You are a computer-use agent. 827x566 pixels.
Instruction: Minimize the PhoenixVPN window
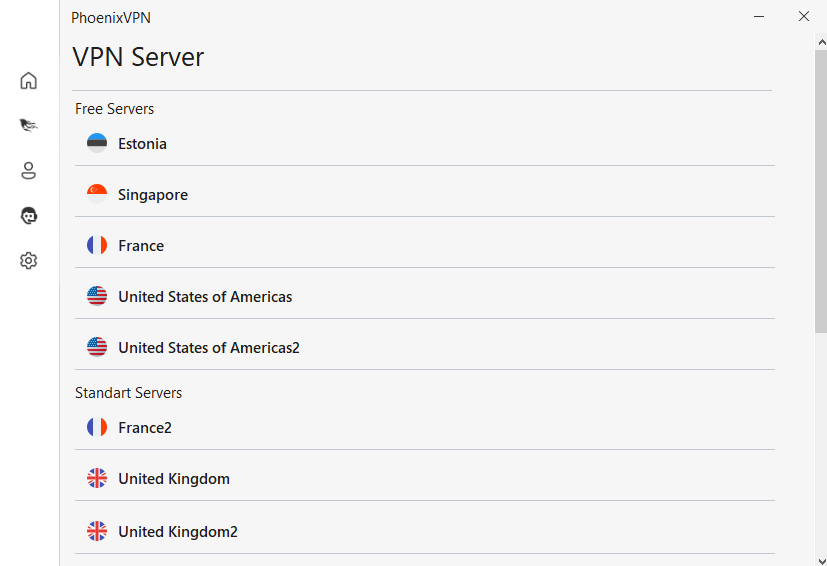(759, 17)
